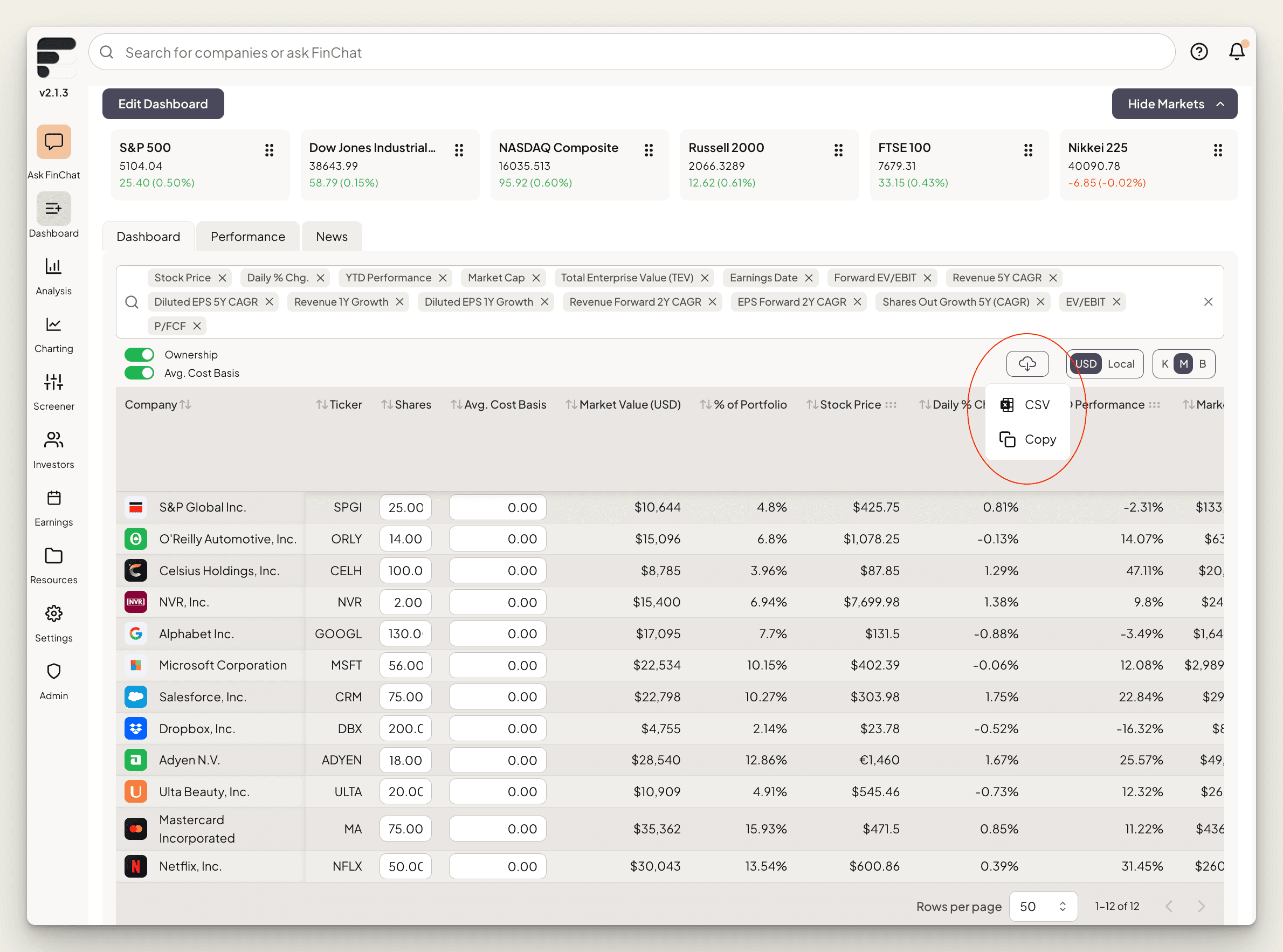Select M units option

[x=1184, y=364]
